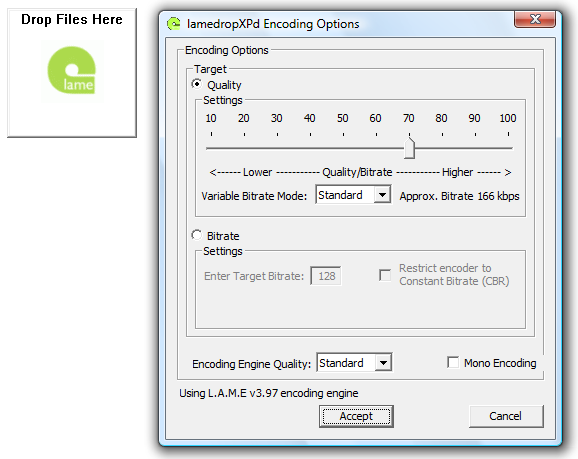The image size is (578, 459).
Task: Click the Enter Target Bitrate field
Action: pyautogui.click(x=326, y=276)
